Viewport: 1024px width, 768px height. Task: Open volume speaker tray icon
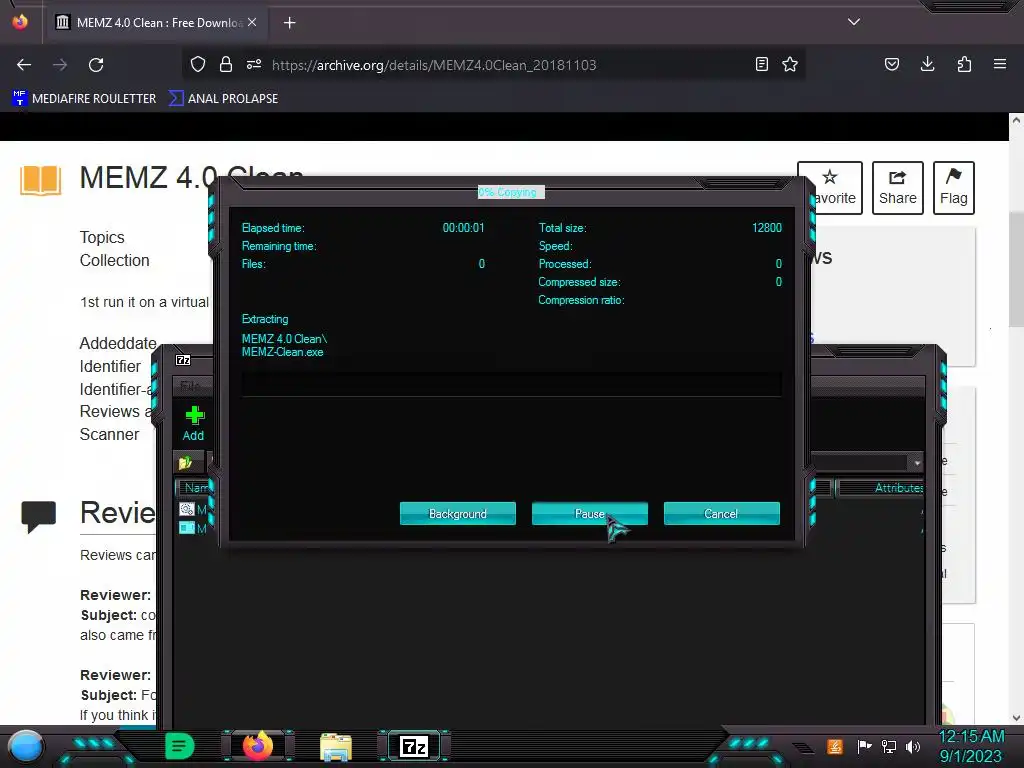click(913, 746)
